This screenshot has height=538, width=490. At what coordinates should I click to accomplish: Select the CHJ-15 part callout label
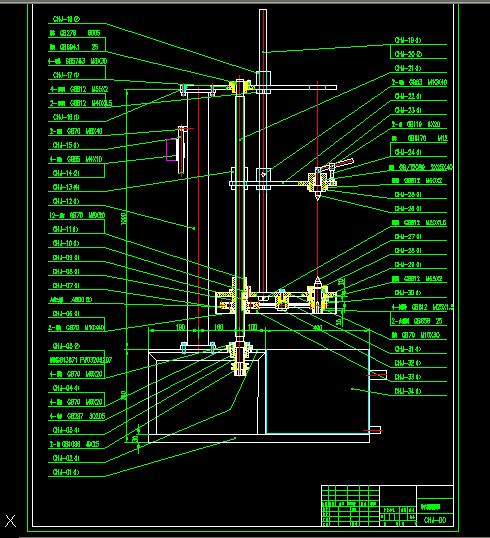66,145
